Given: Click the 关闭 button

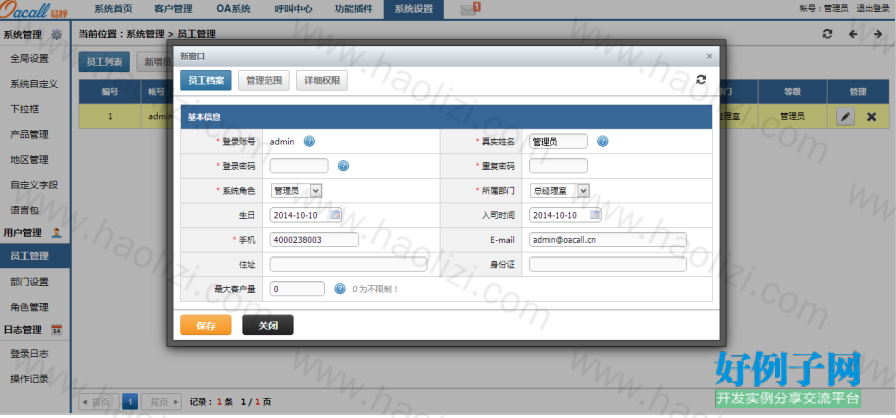Looking at the screenshot, I should (x=268, y=325).
